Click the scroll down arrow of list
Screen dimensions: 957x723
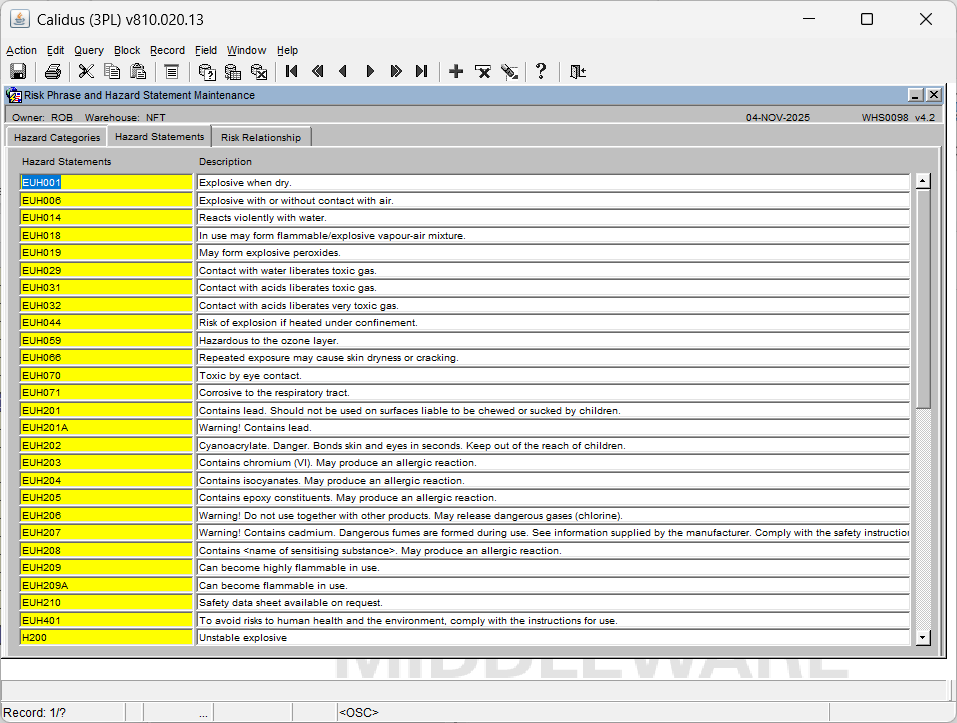pos(923,637)
